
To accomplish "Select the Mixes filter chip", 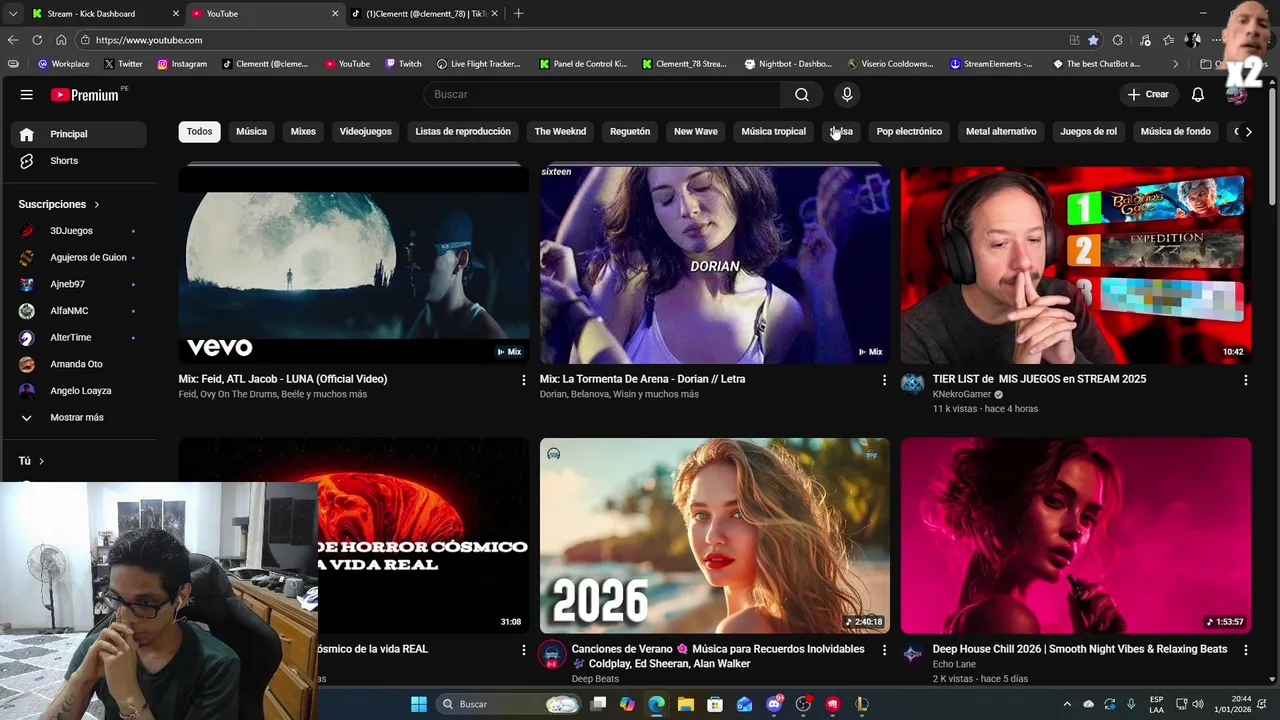I will (x=303, y=131).
